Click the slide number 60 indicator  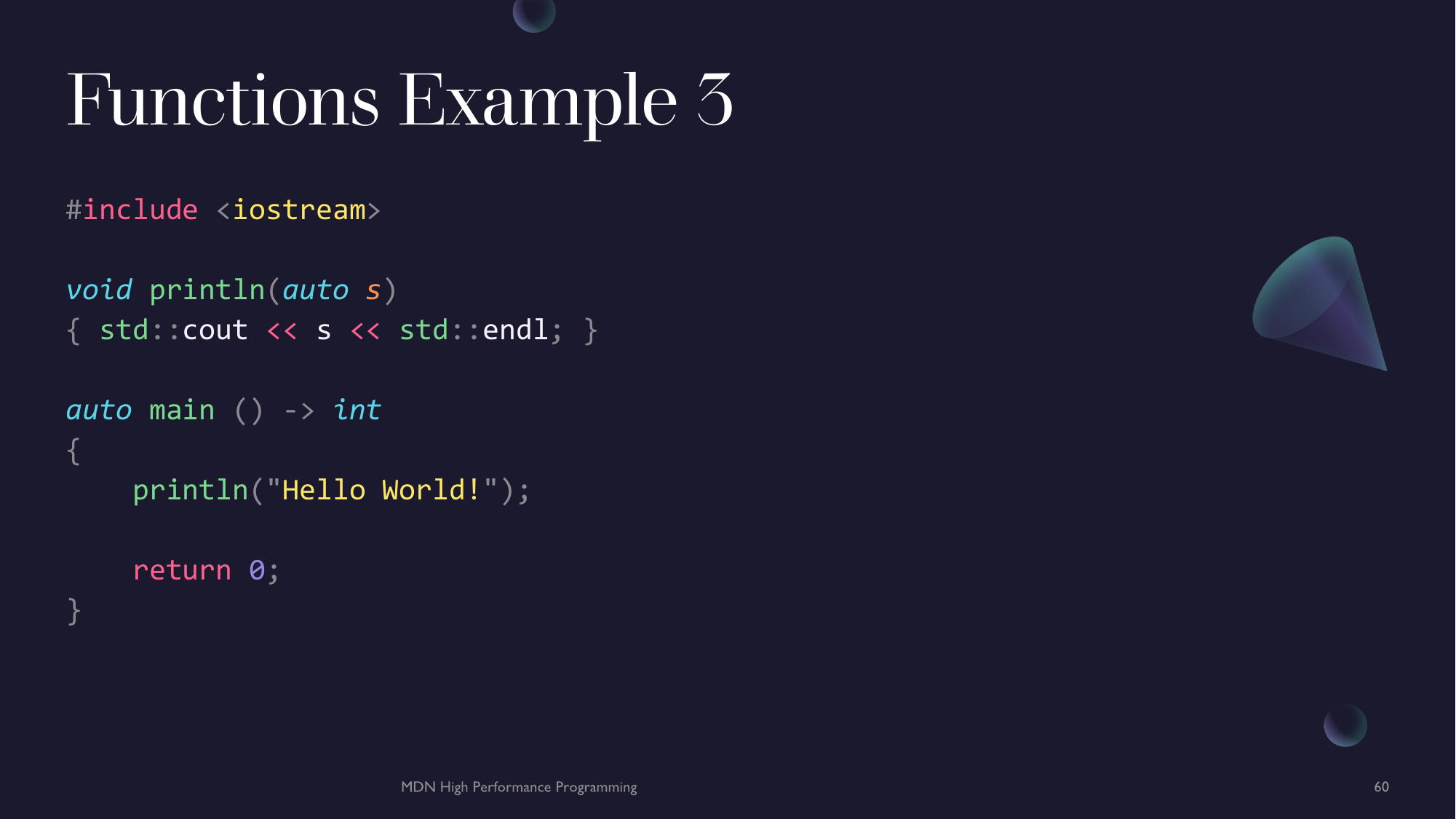point(1382,787)
